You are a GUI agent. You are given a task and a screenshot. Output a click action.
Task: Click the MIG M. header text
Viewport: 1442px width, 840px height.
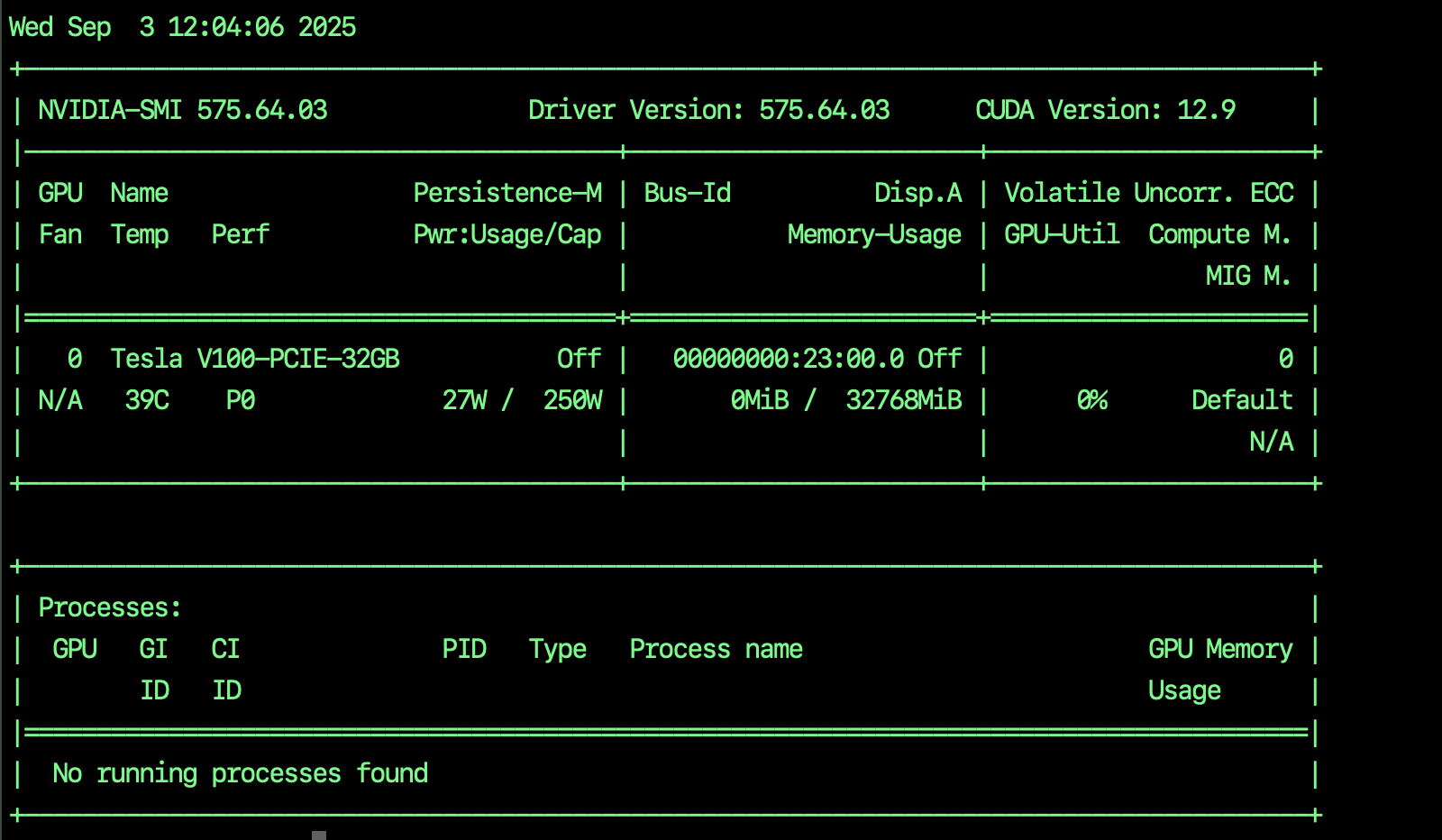coord(1248,276)
